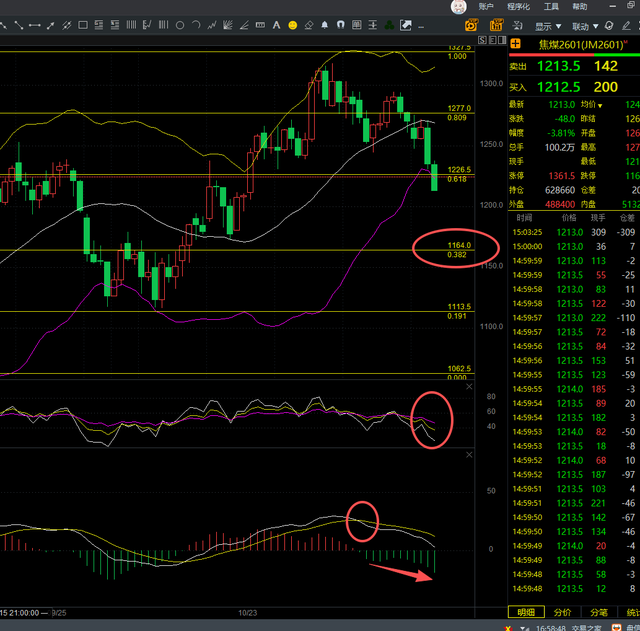
Task: Toggle the split-panel button above the price axis
Action: [502, 40]
